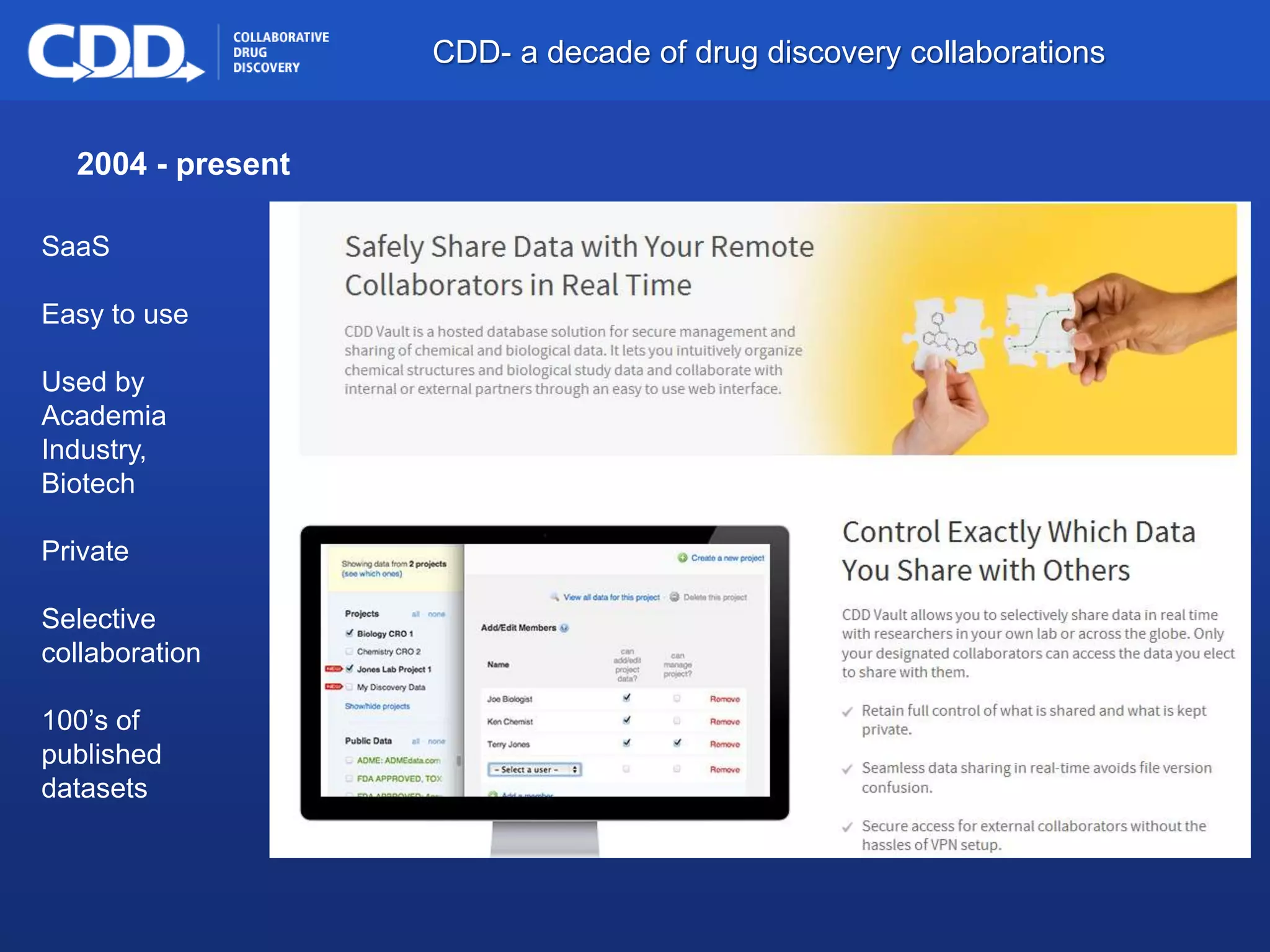Open View all data for this project
The width and height of the screenshot is (1270, 952).
pos(611,597)
